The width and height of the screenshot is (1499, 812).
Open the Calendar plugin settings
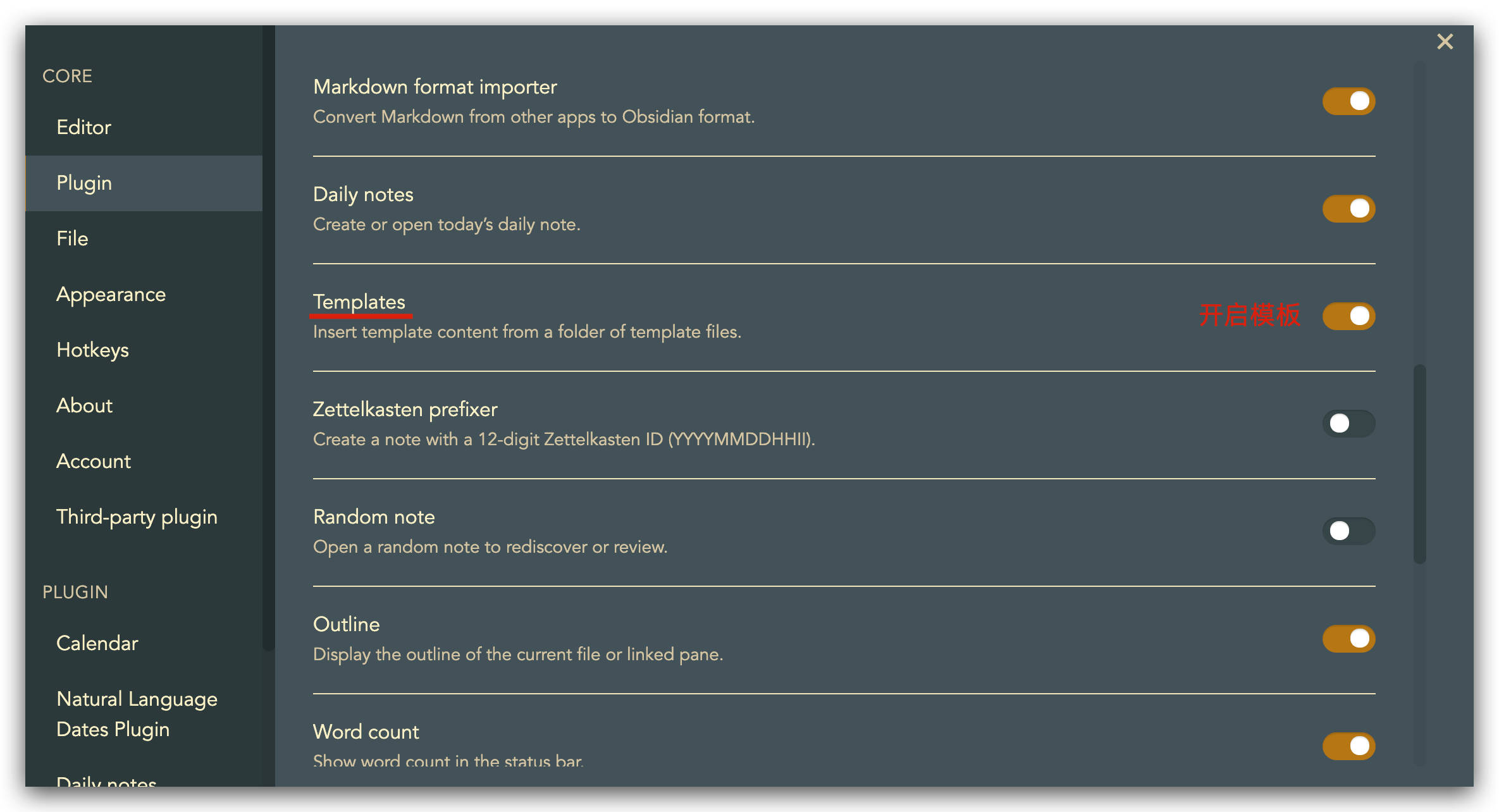point(97,643)
